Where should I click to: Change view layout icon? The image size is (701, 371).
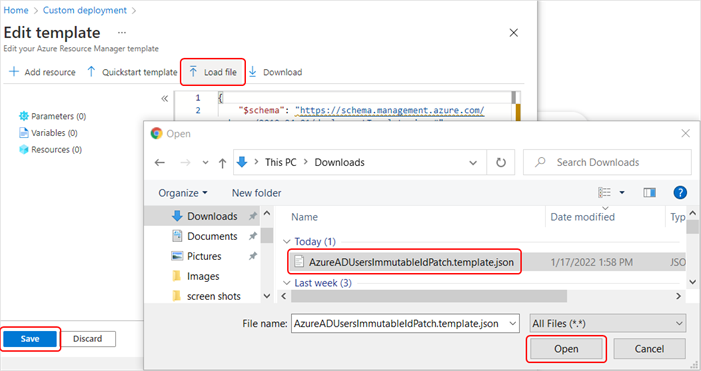pyautogui.click(x=604, y=193)
